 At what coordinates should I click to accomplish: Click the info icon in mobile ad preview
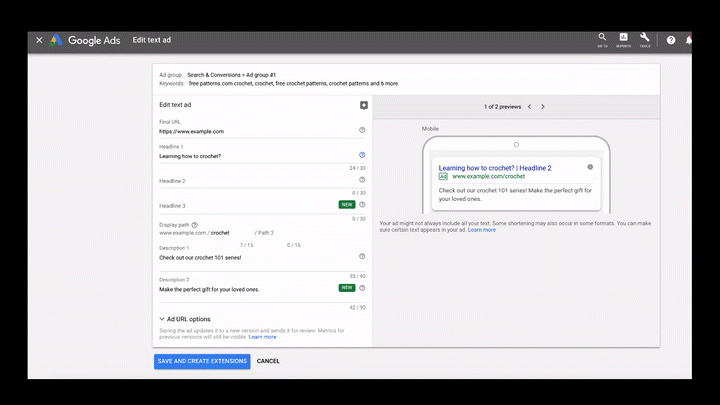pos(590,167)
